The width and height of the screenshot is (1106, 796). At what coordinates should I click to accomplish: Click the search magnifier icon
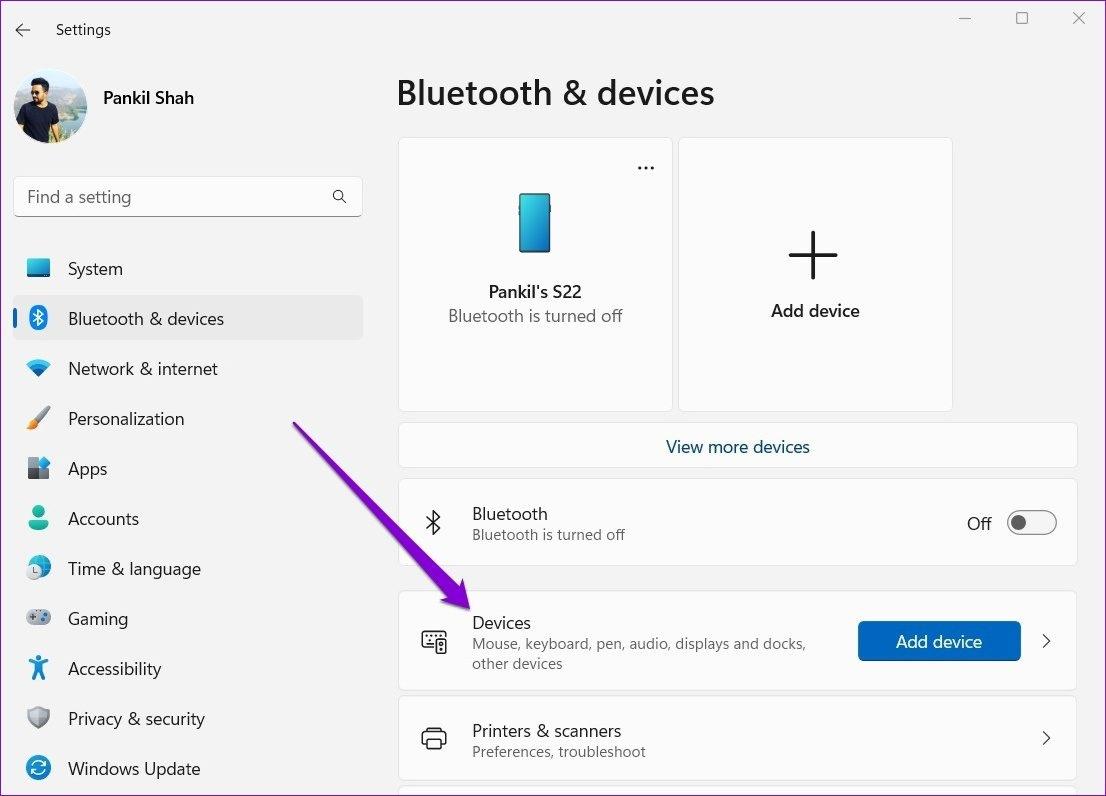click(x=340, y=197)
